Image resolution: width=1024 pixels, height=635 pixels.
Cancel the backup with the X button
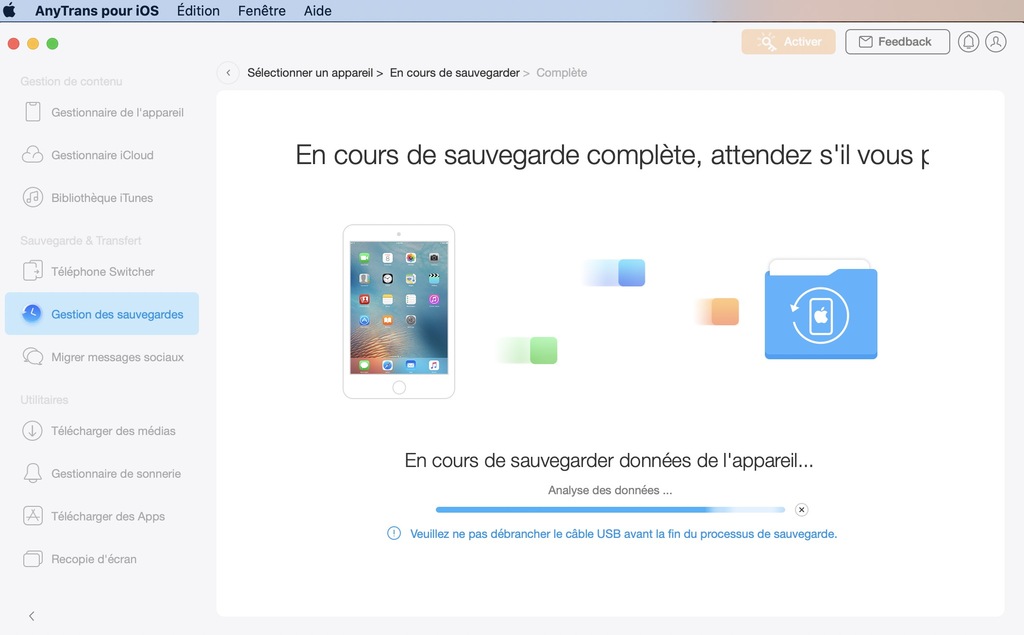click(801, 510)
